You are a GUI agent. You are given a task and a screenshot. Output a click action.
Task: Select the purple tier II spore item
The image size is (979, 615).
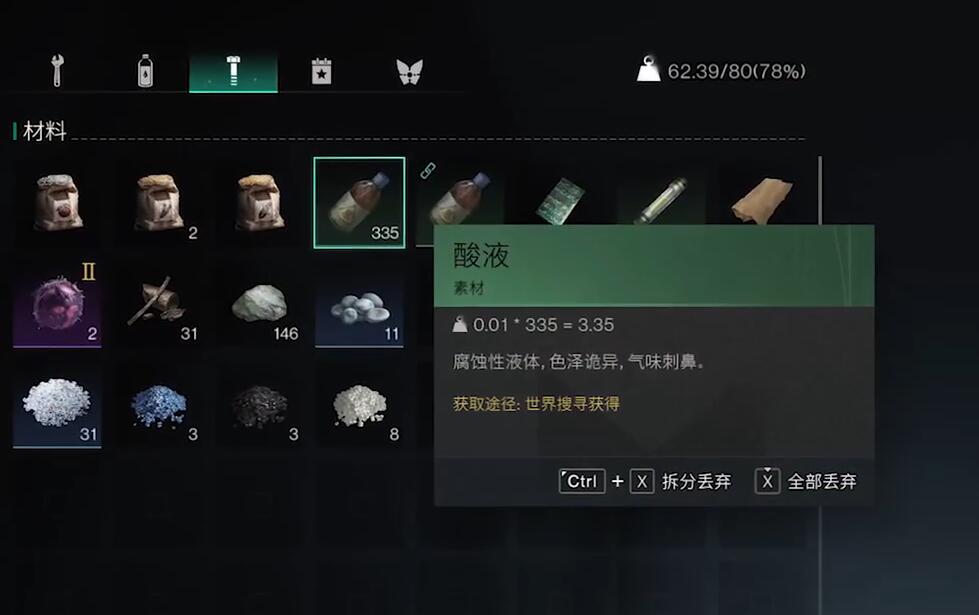(57, 303)
